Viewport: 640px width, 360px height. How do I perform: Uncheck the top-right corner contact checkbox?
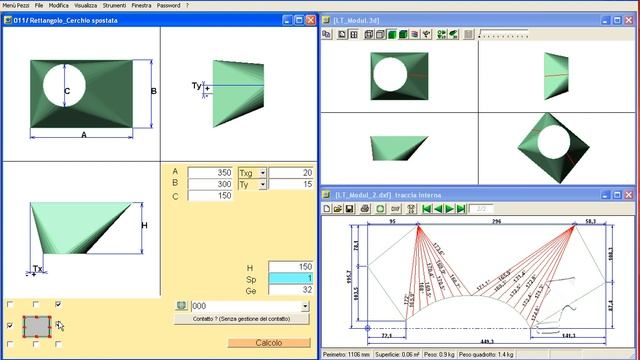tap(58, 304)
